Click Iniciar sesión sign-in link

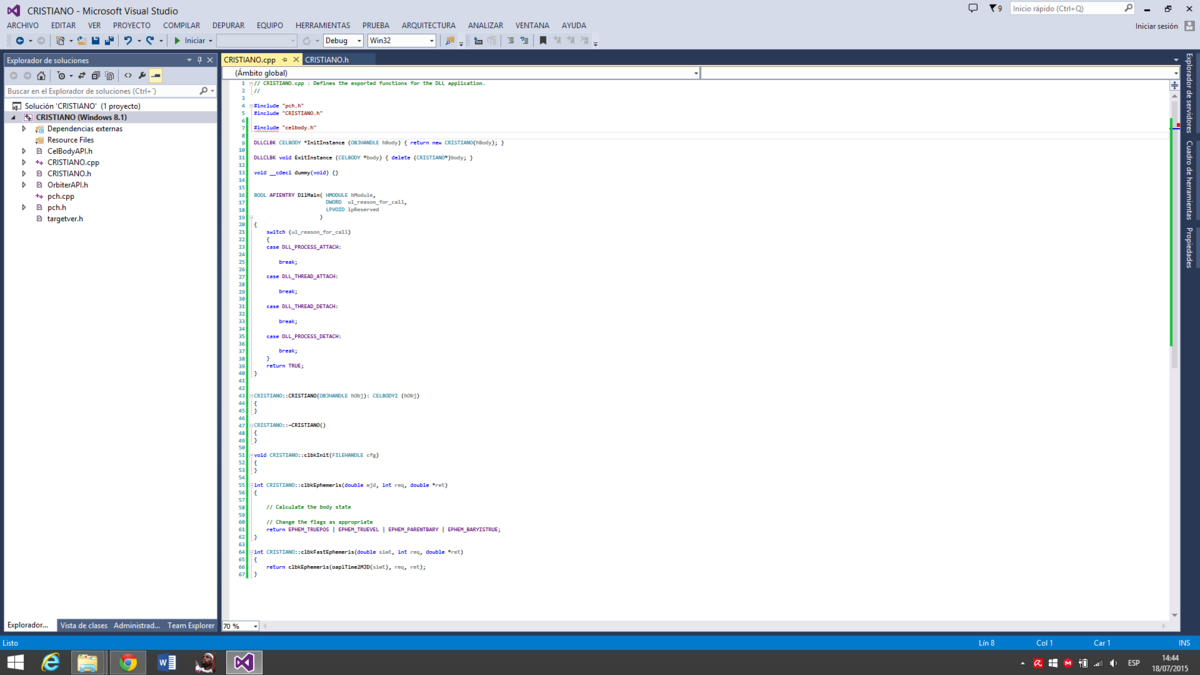1156,26
